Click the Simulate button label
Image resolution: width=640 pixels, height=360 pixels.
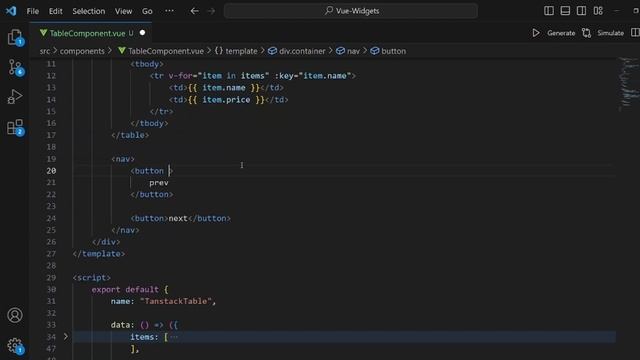[610, 33]
